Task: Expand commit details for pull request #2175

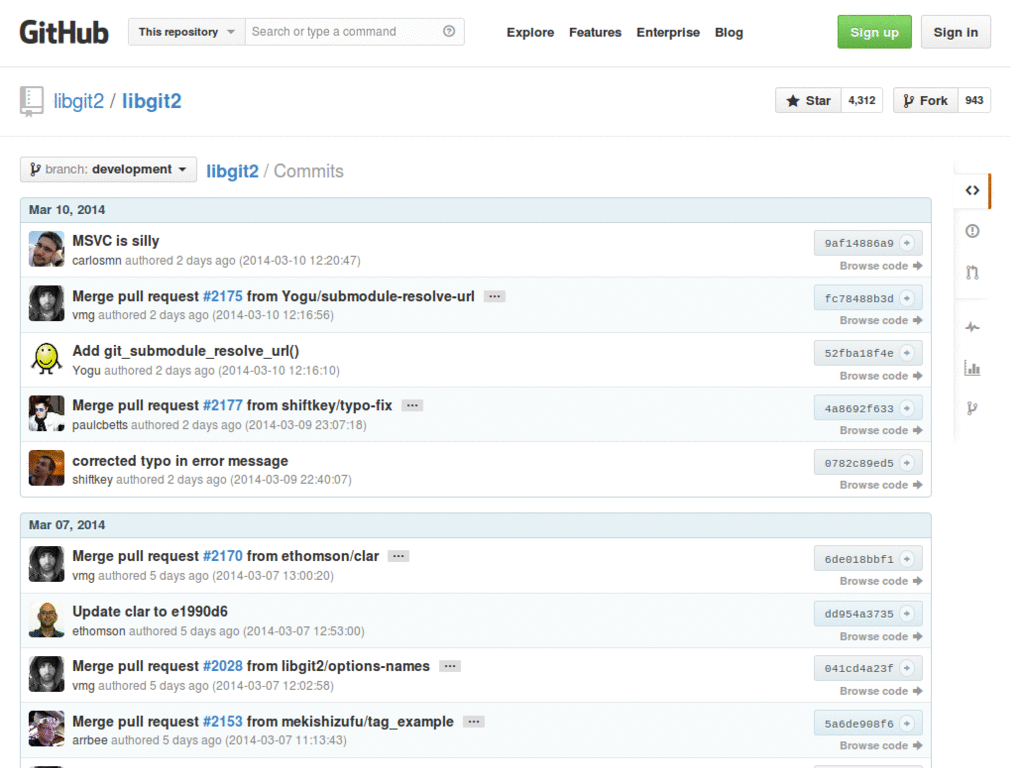Action: [x=494, y=296]
